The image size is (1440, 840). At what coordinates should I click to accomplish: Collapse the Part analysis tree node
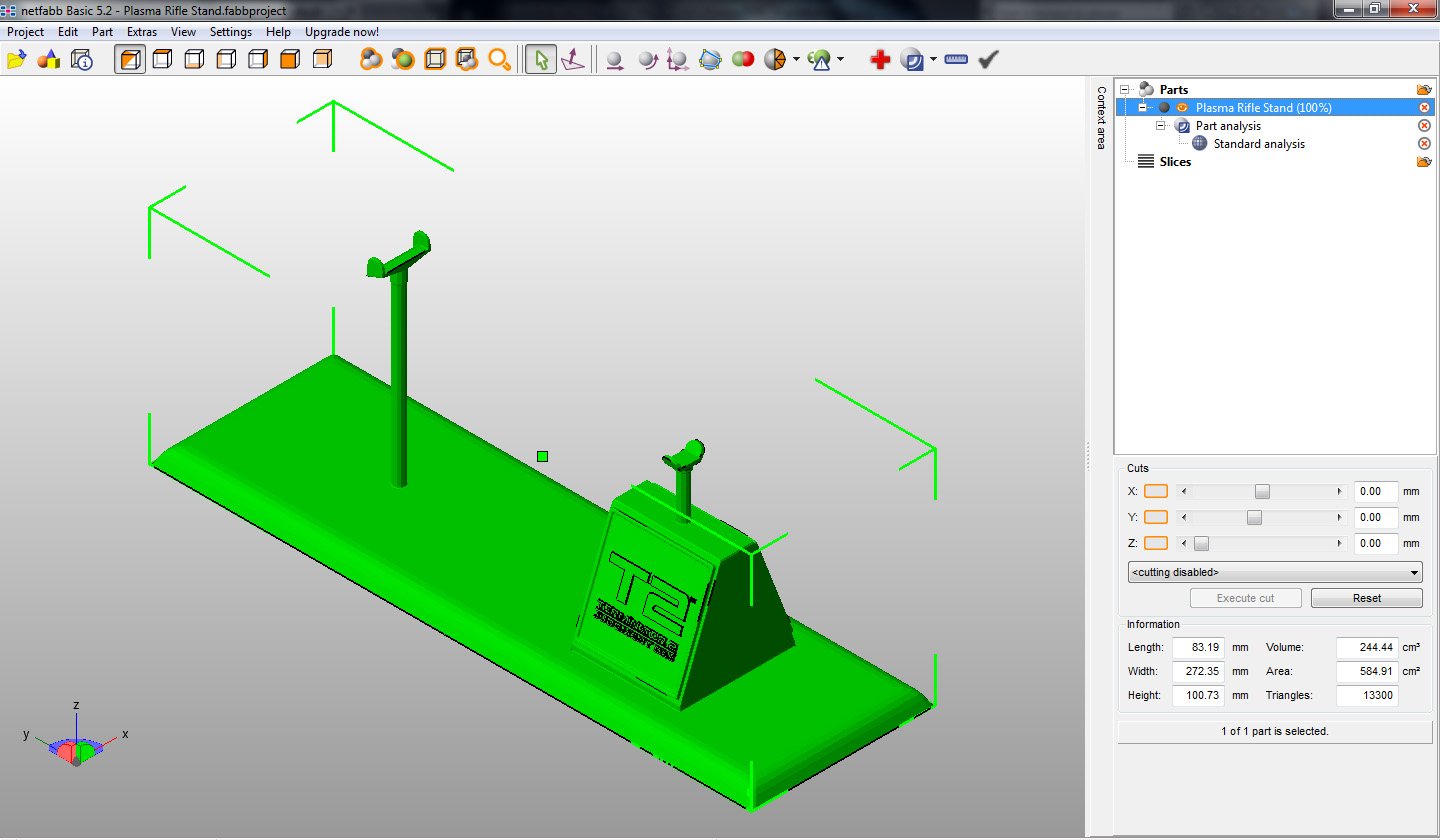coord(1161,126)
